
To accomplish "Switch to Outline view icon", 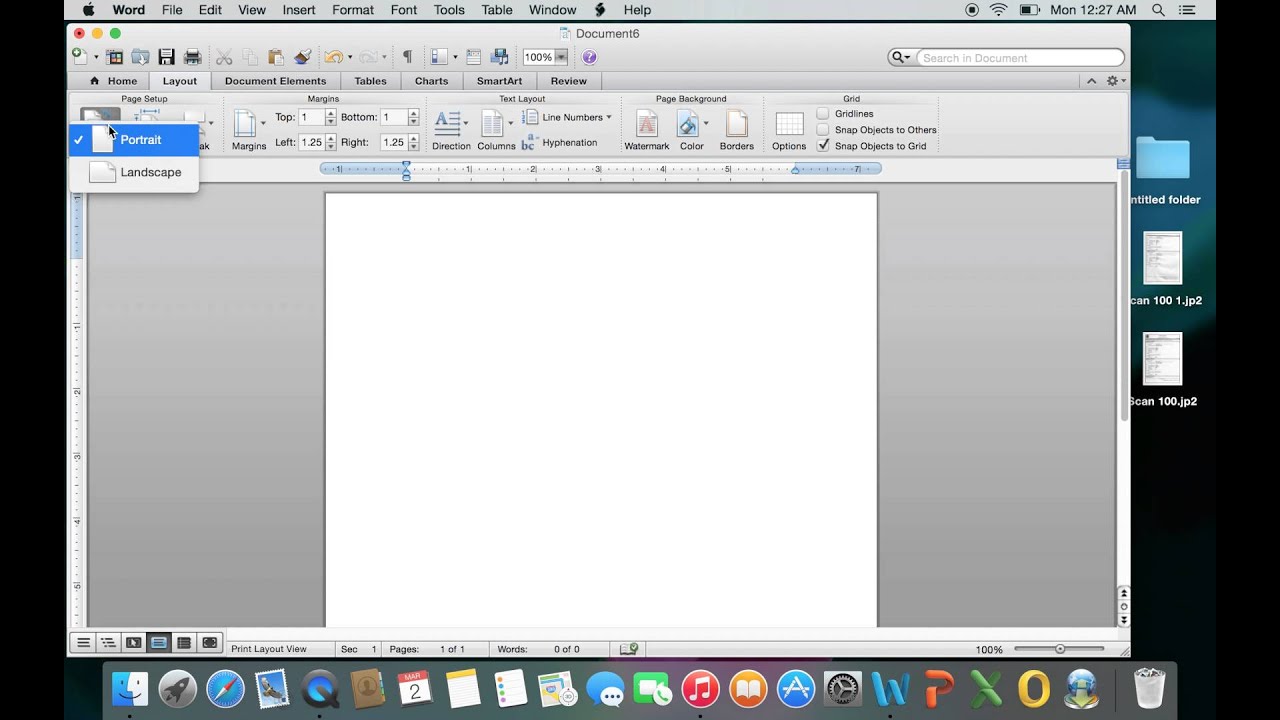I will [108, 643].
